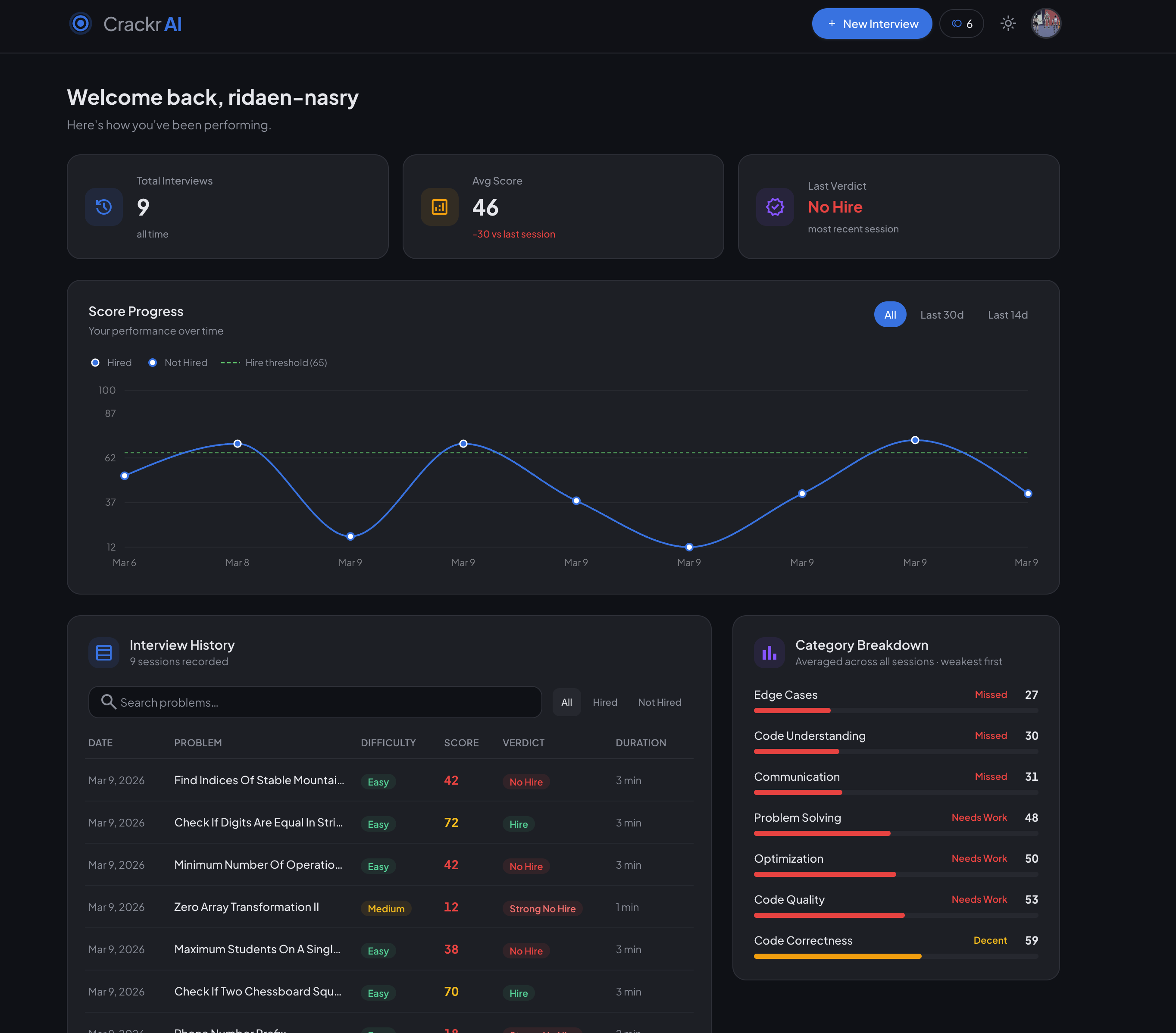Image resolution: width=1176 pixels, height=1033 pixels.
Task: Select the All filter in Interview History
Action: click(x=566, y=702)
